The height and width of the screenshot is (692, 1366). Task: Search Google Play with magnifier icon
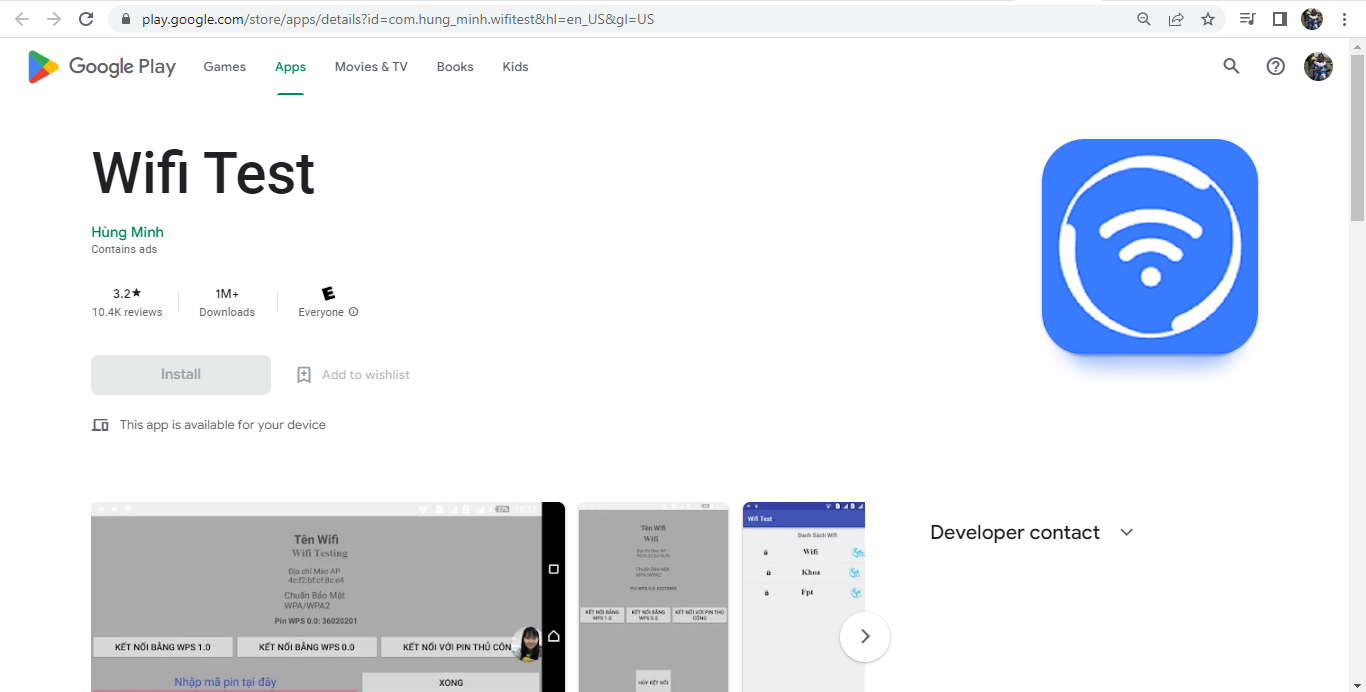(x=1231, y=66)
